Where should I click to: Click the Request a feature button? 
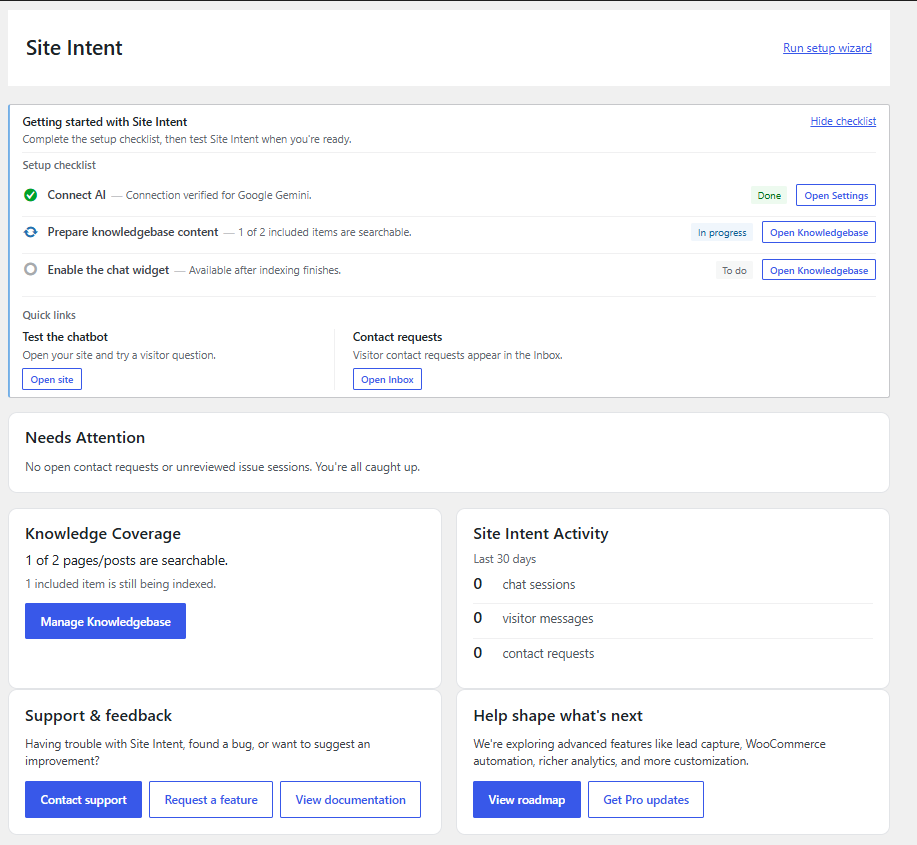pos(211,799)
